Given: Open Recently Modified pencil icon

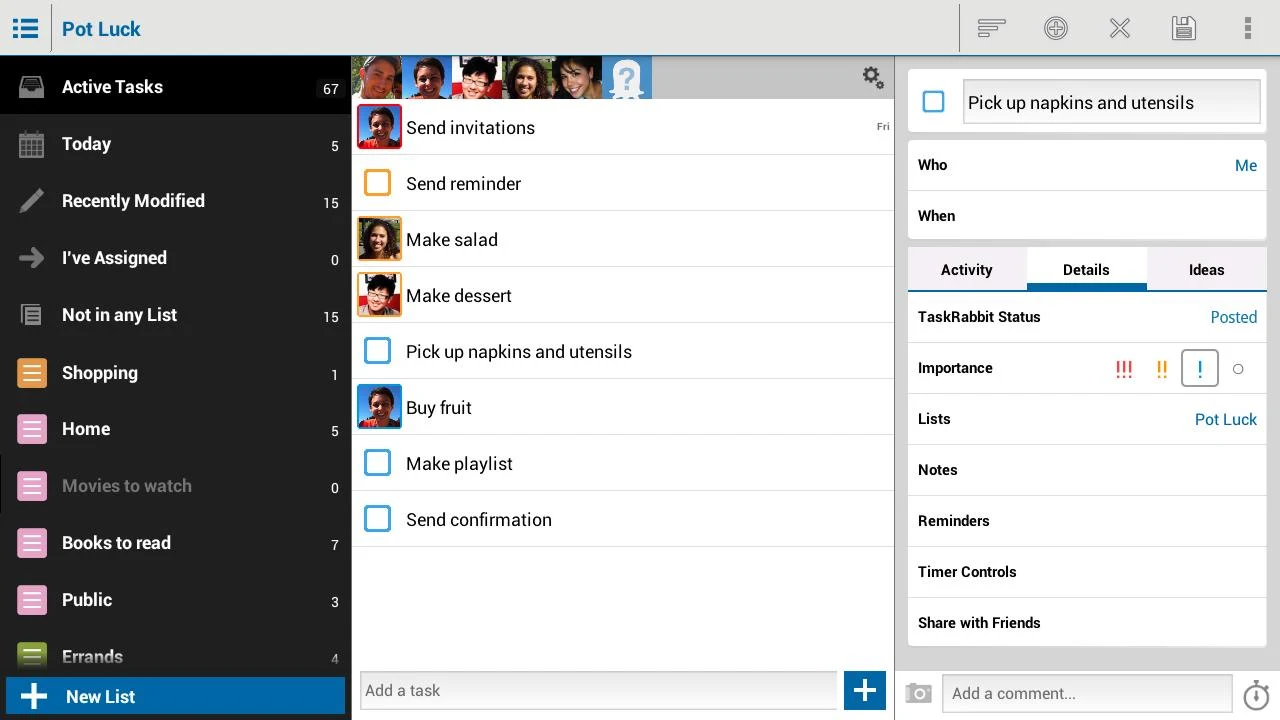Looking at the screenshot, I should pos(31,201).
